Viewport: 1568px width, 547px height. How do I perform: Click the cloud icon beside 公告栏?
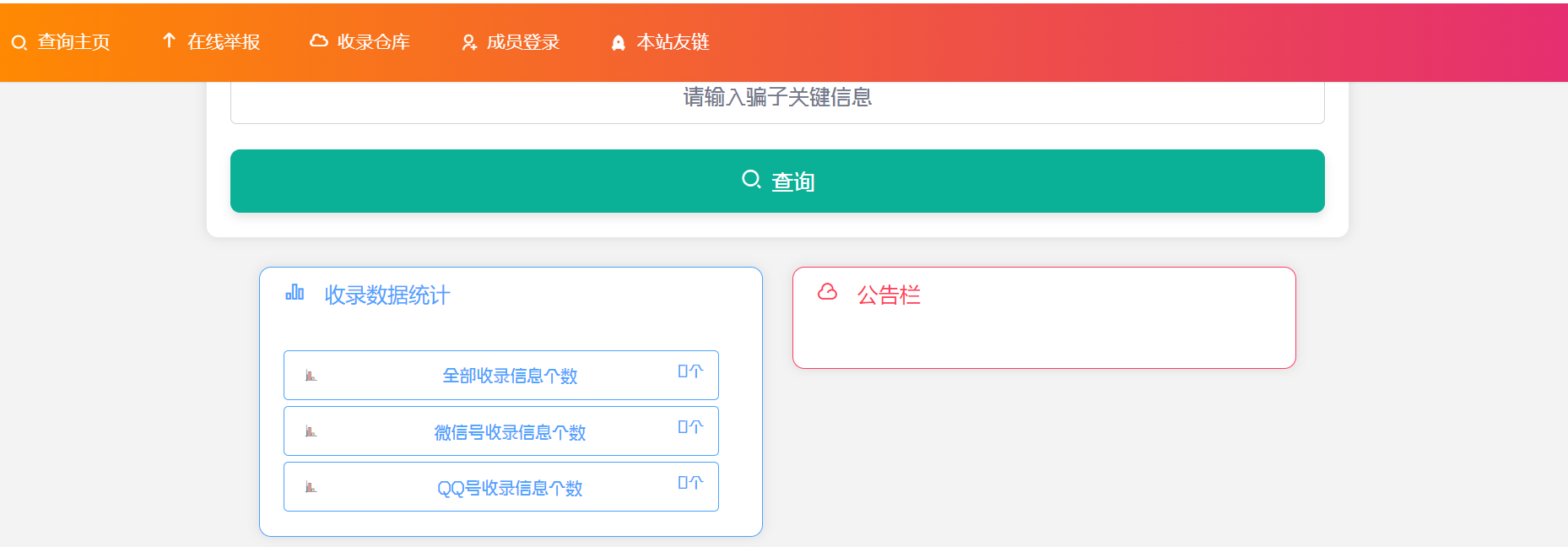(x=827, y=294)
